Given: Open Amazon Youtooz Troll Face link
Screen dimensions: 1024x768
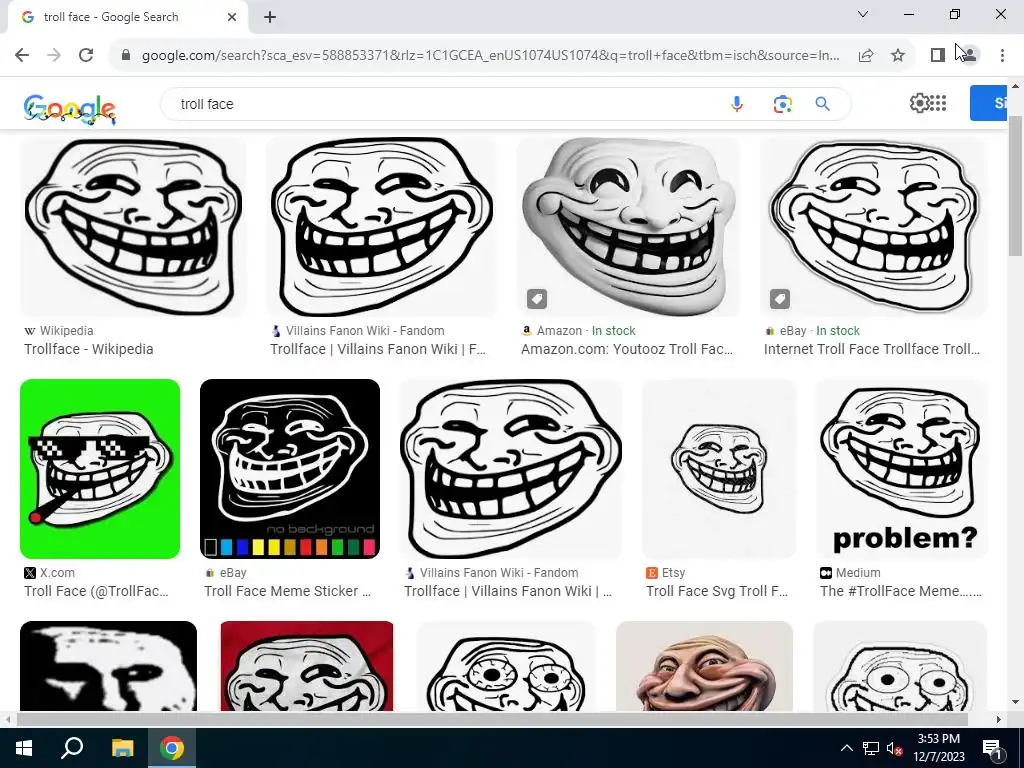Looking at the screenshot, I should [x=626, y=349].
